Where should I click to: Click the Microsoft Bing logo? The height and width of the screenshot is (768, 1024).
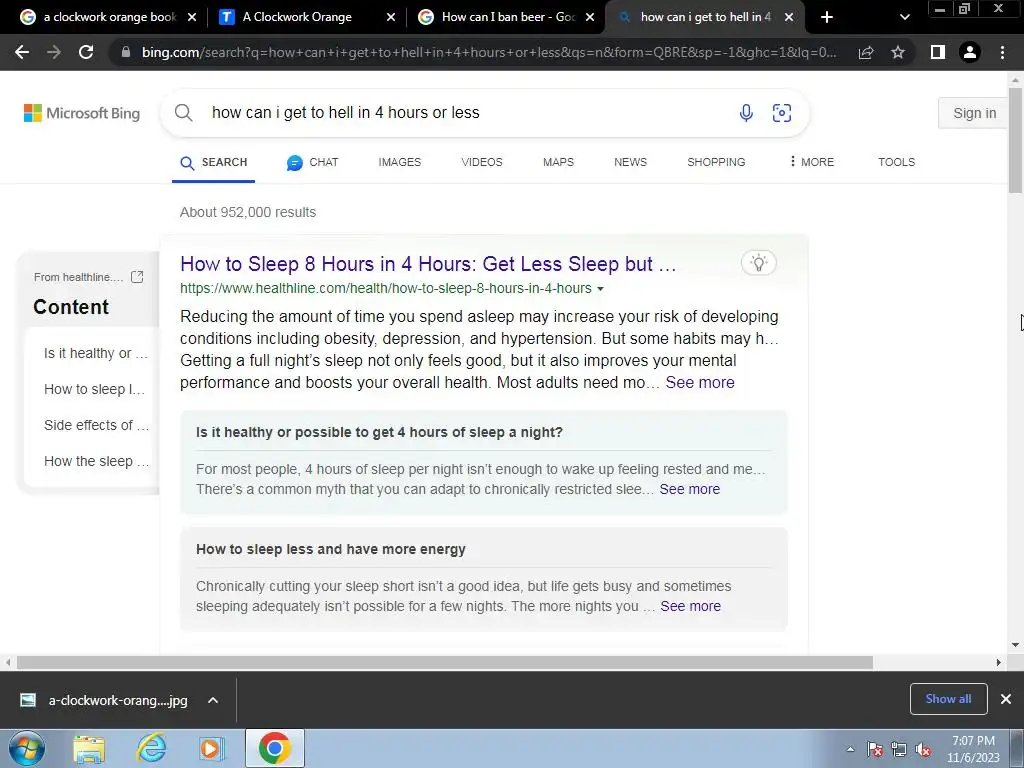[82, 113]
